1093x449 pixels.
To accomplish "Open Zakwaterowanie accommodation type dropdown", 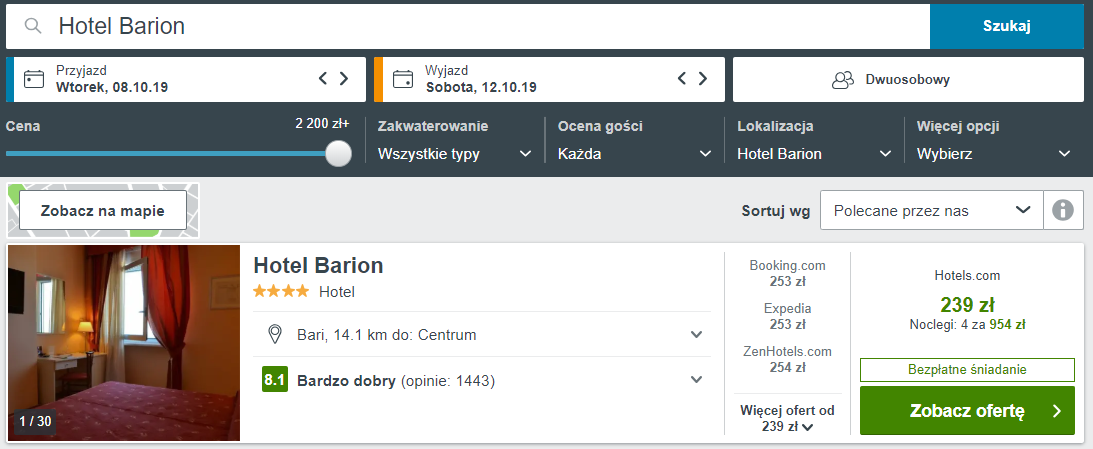I will [x=454, y=154].
